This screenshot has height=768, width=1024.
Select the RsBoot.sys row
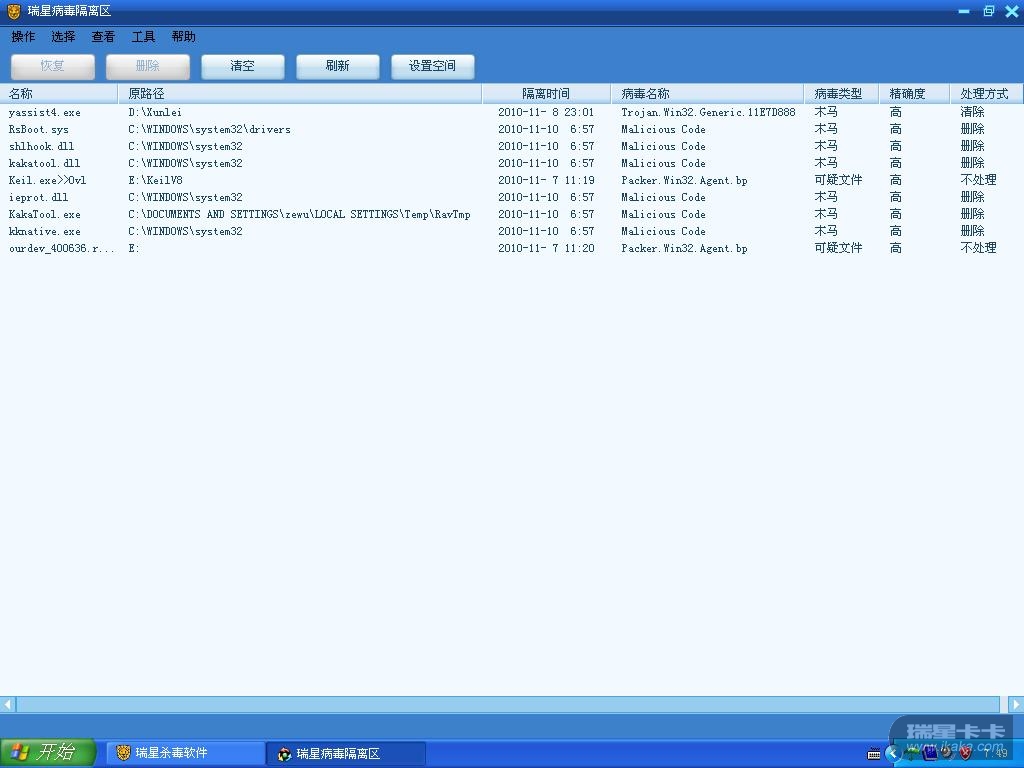pyautogui.click(x=511, y=129)
